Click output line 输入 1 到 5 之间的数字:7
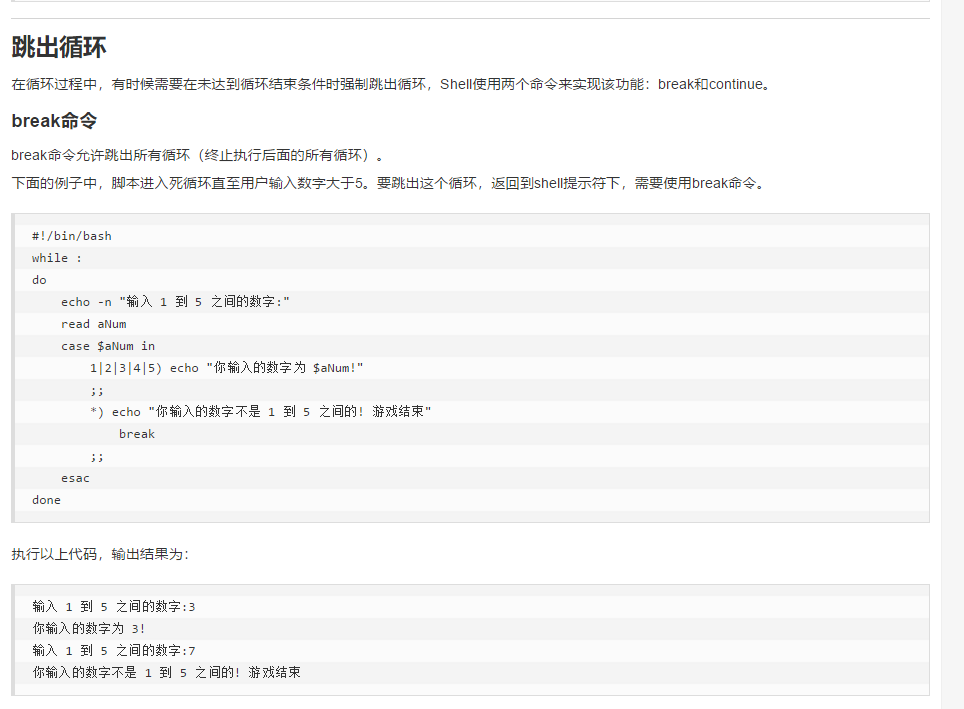 point(114,651)
